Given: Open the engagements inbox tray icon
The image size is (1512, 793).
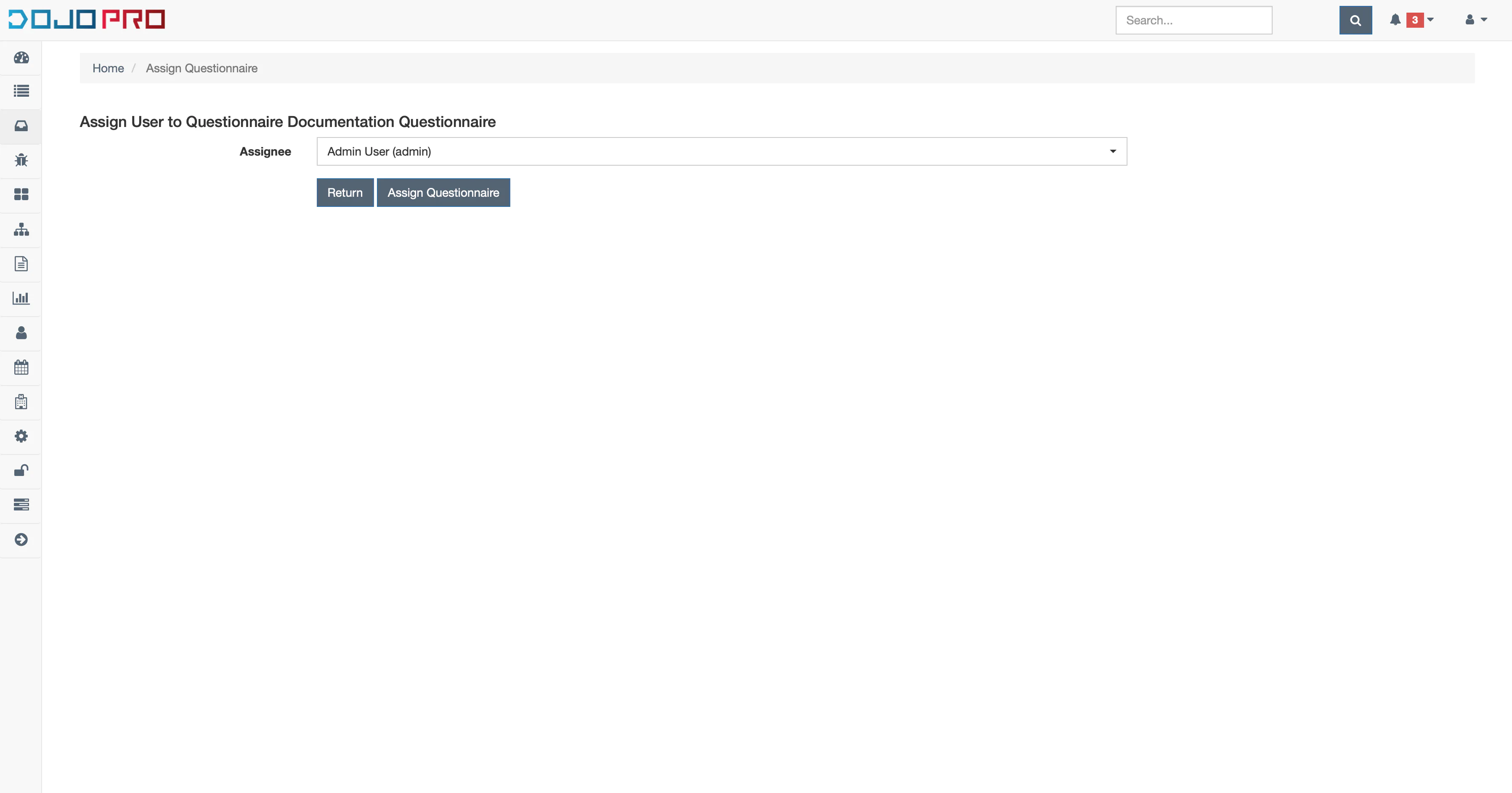Looking at the screenshot, I should click(21, 126).
